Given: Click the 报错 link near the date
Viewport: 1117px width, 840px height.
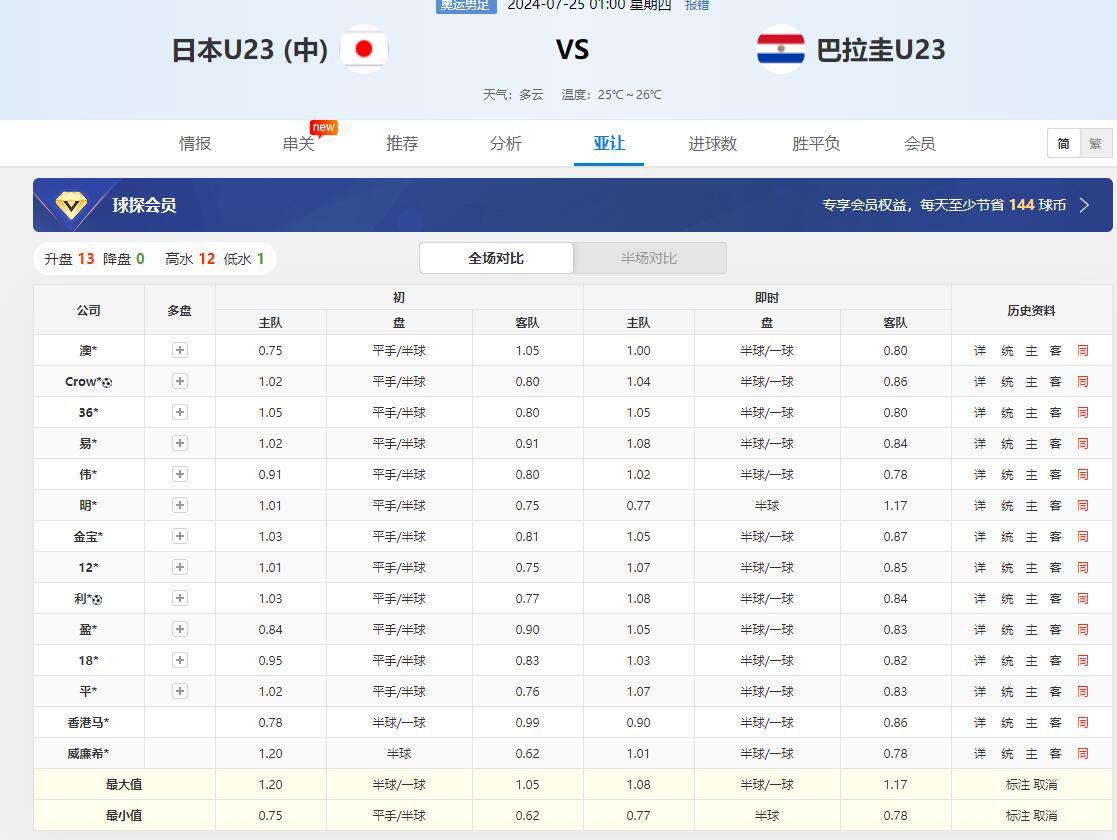Looking at the screenshot, I should pos(697,5).
